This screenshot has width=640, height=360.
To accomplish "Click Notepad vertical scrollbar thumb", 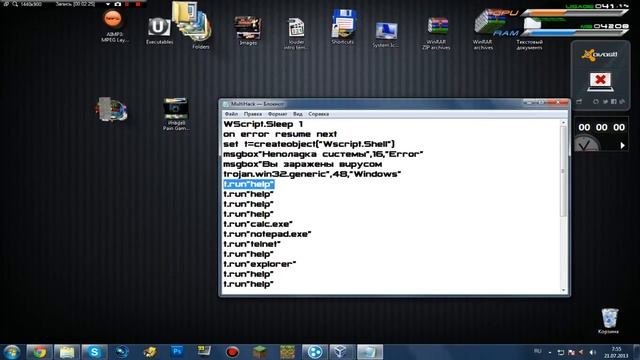I will (564, 171).
